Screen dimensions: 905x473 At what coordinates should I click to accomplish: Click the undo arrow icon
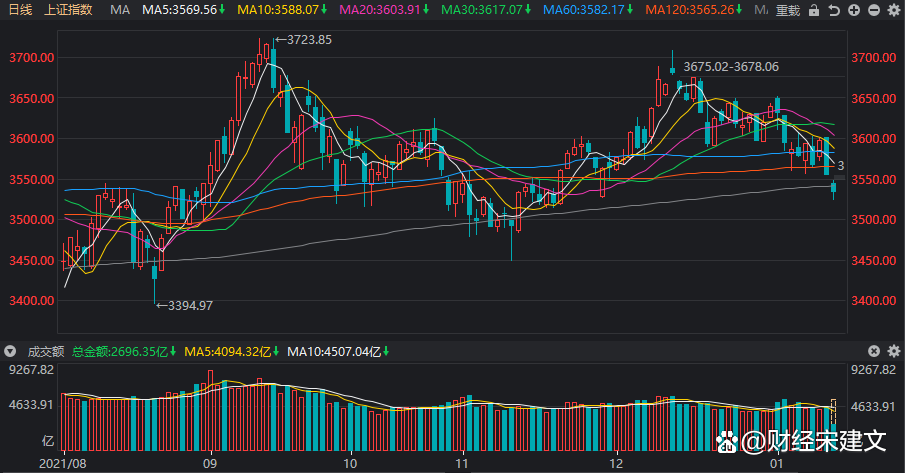coord(835,10)
